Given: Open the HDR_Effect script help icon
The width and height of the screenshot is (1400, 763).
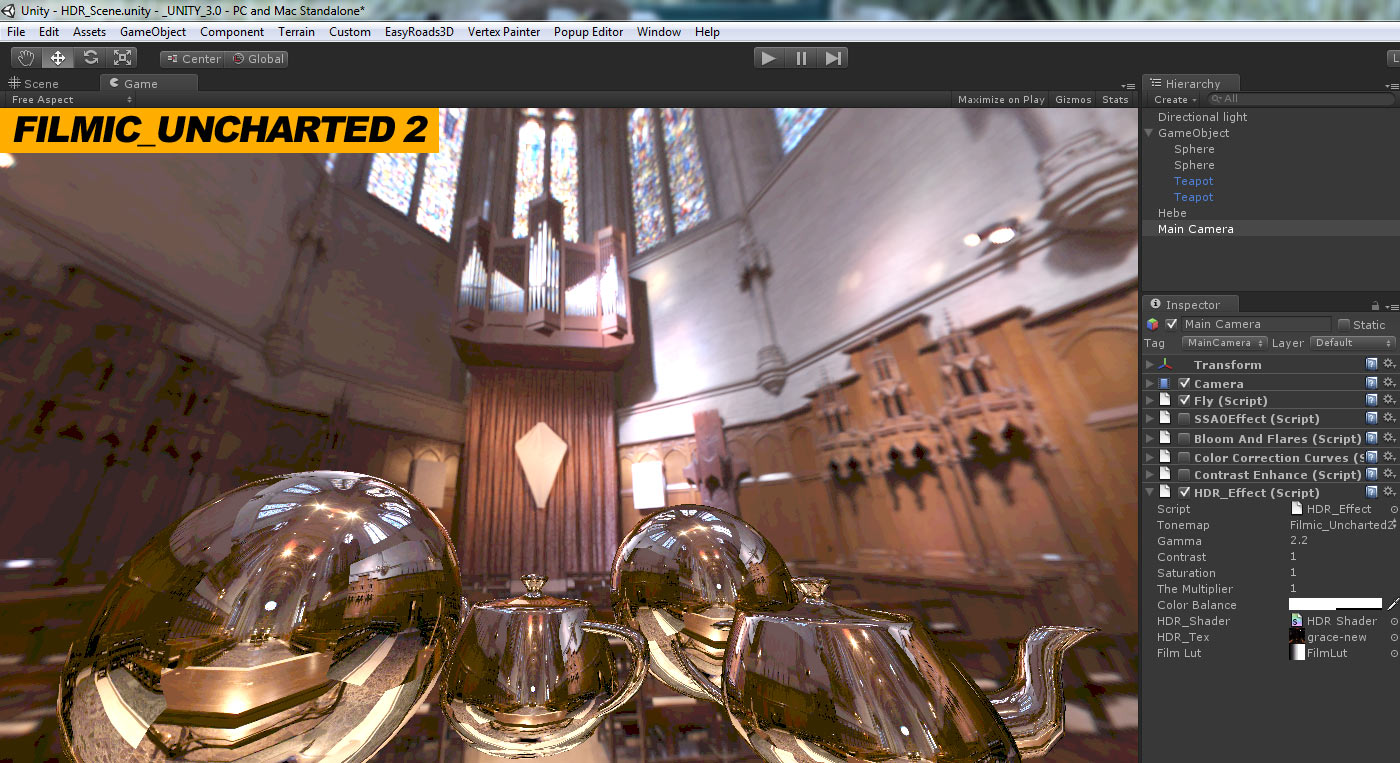Looking at the screenshot, I should pos(1372,492).
